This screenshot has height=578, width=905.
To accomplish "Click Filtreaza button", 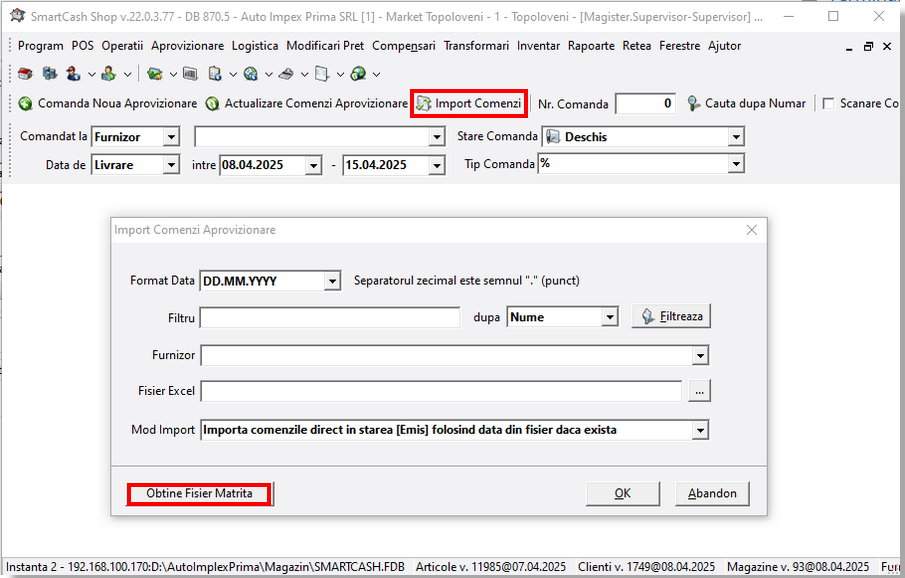I will [671, 316].
